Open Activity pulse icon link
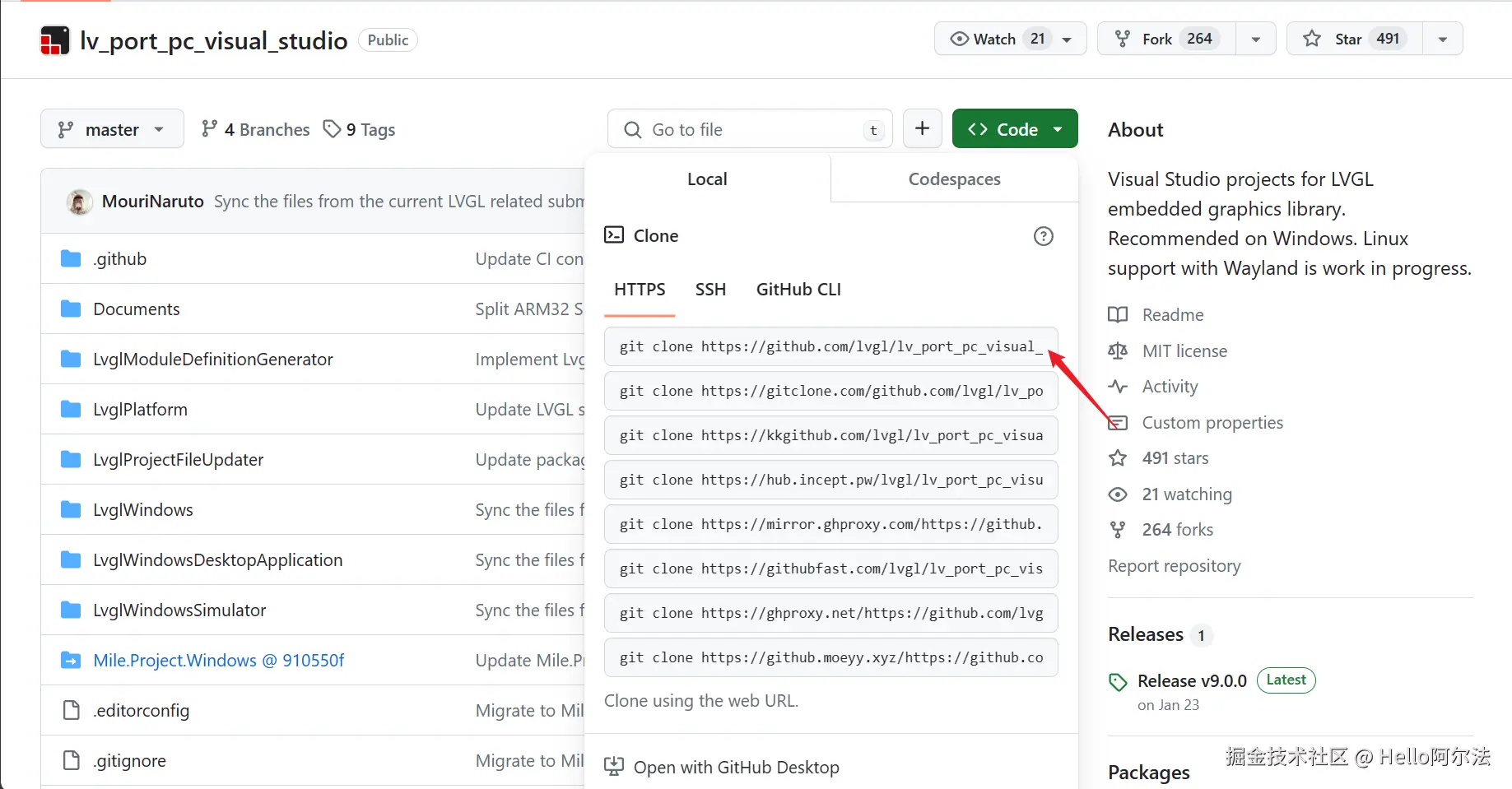The width and height of the screenshot is (1512, 789). point(1118,387)
